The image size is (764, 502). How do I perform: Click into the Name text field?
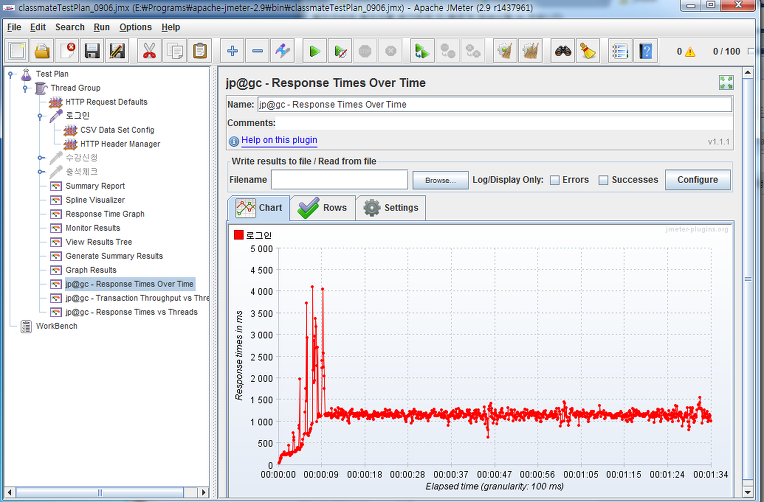[x=494, y=105]
